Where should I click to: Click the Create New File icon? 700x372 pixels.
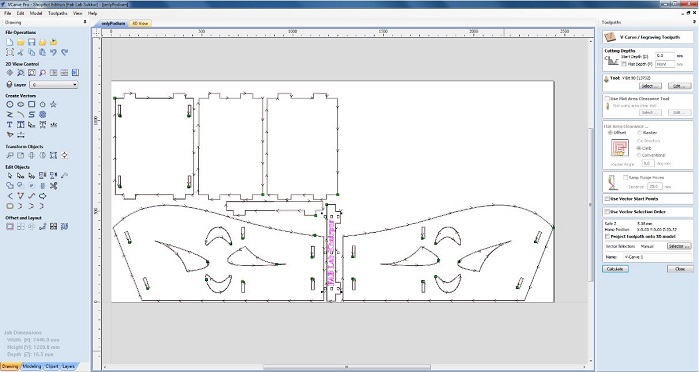pos(10,42)
